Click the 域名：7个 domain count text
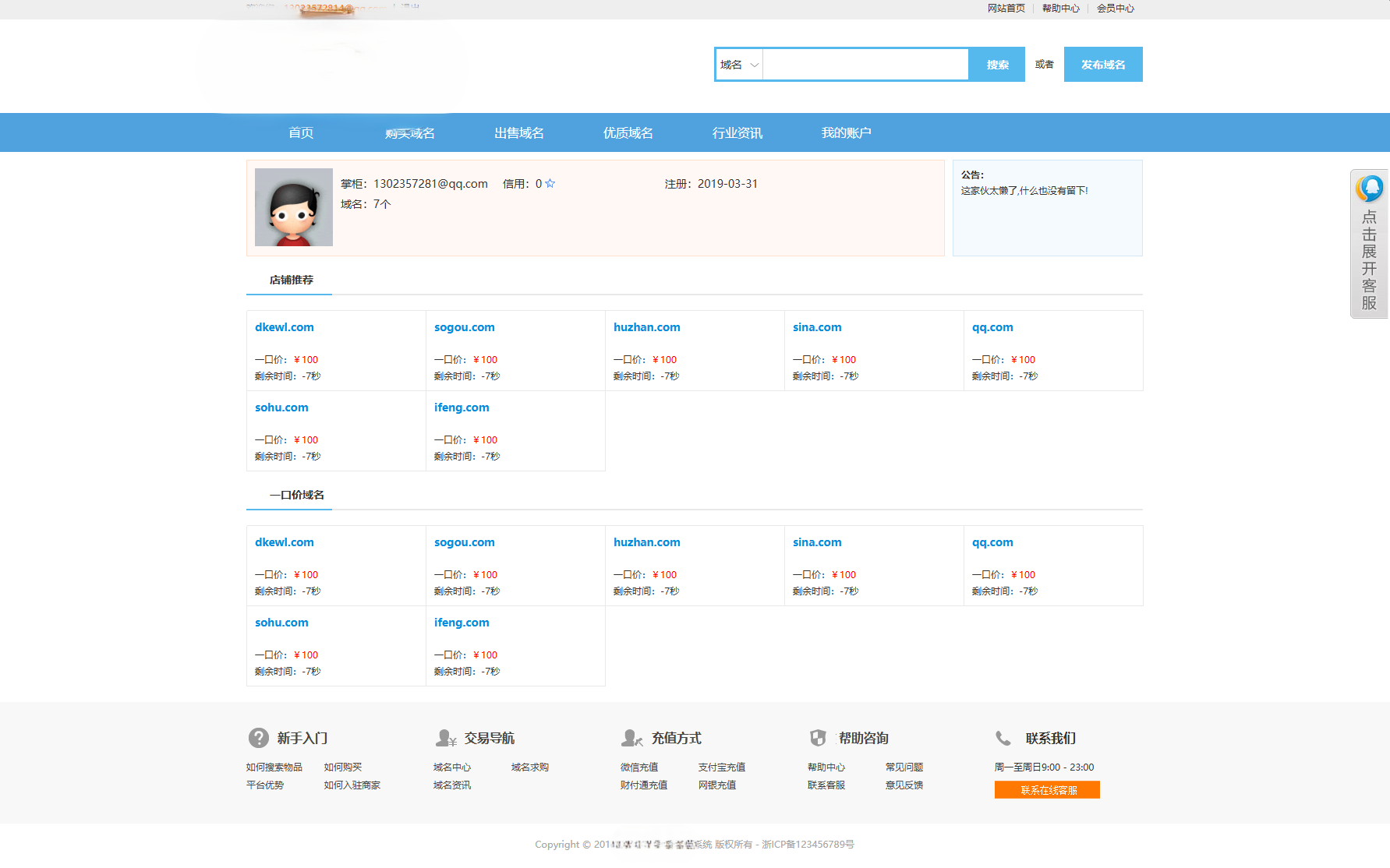 [366, 204]
